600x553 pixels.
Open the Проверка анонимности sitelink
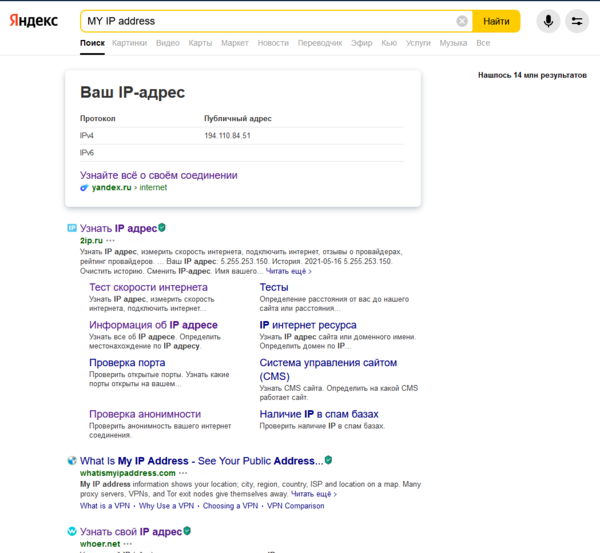point(145,414)
